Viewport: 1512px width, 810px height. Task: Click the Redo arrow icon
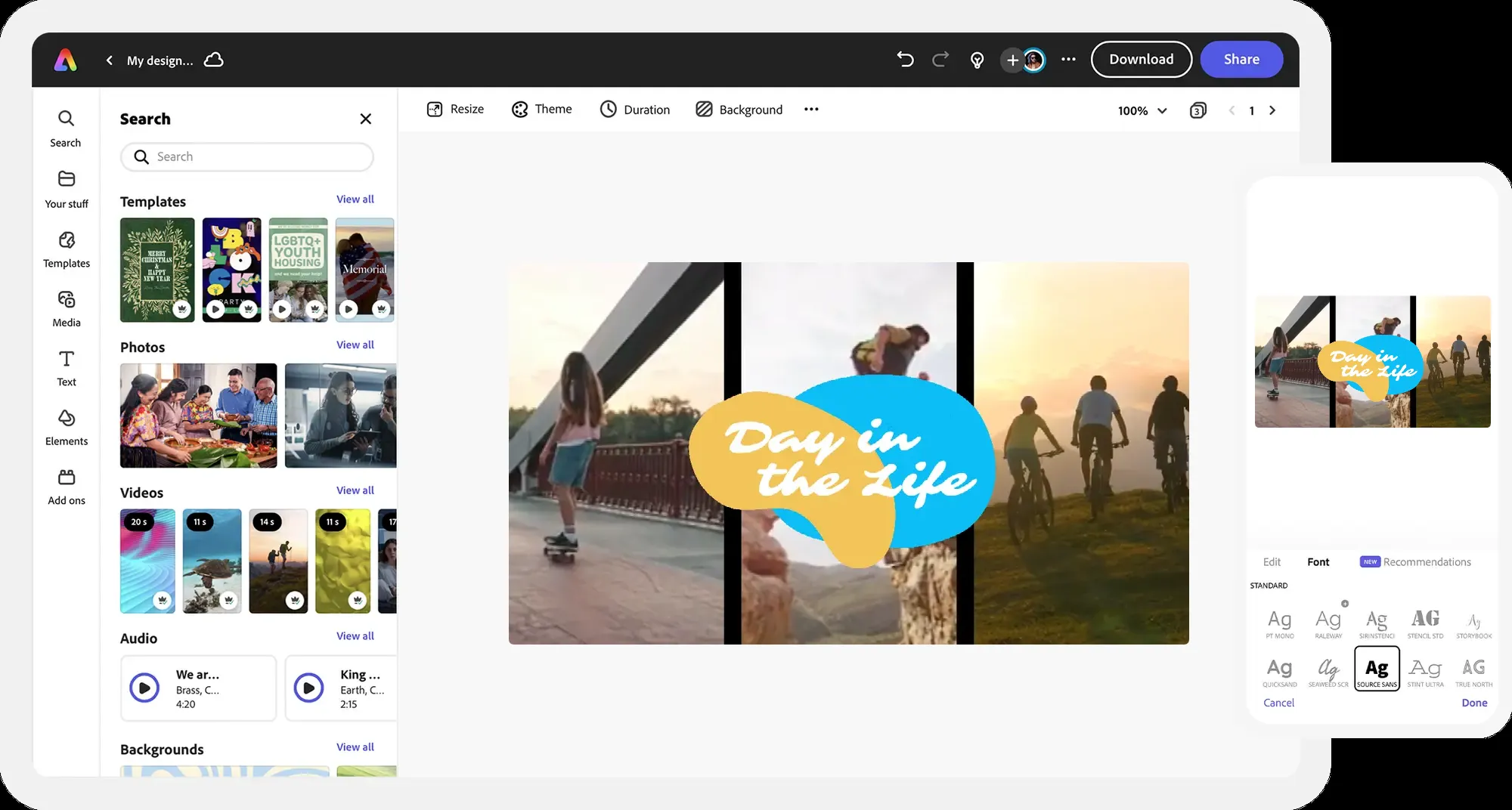[x=940, y=60]
